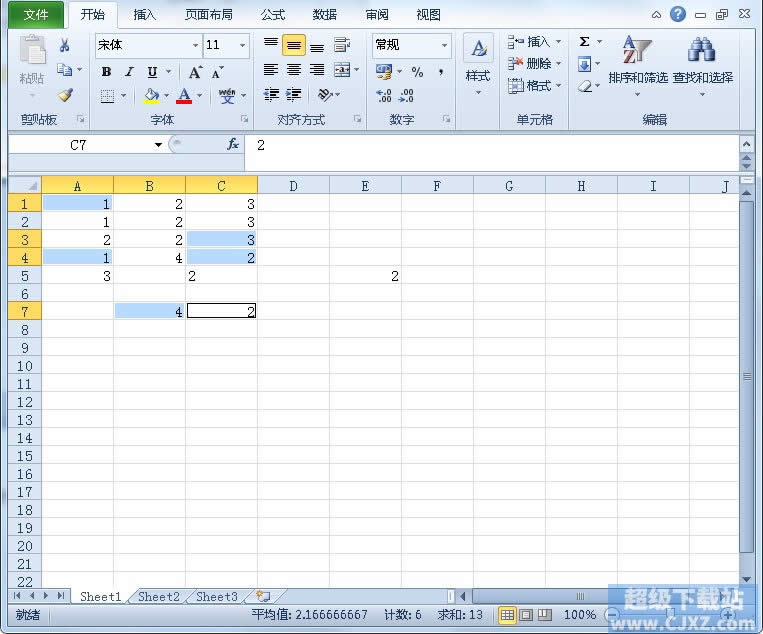Screen dimensions: 763x634
Task: Switch to Data (数据) tab
Action: 325,15
